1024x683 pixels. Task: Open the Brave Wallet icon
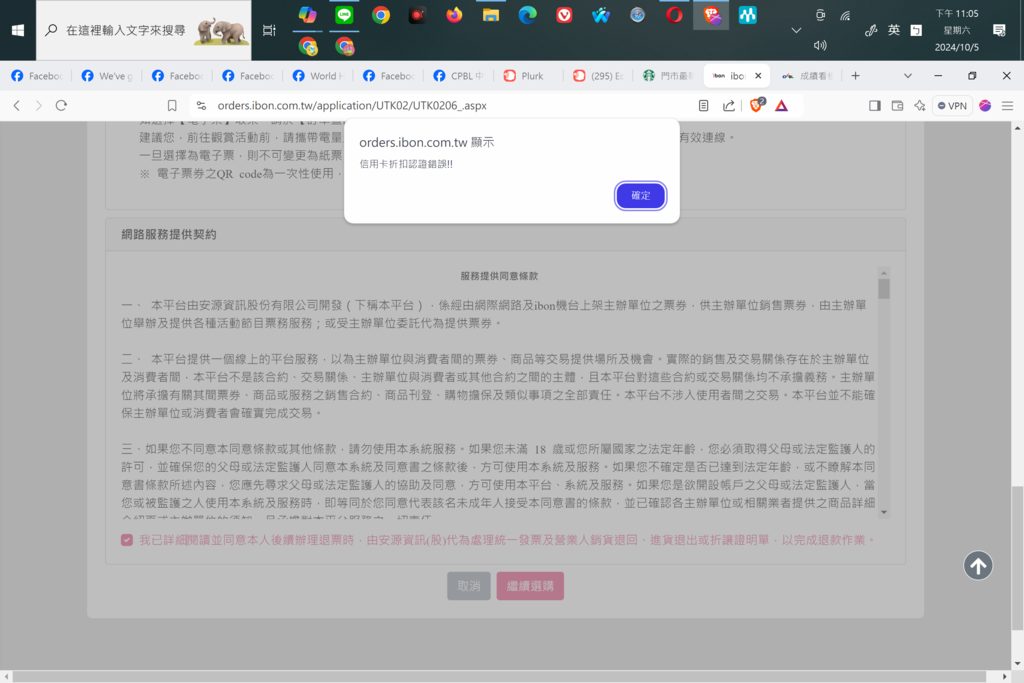coord(897,105)
